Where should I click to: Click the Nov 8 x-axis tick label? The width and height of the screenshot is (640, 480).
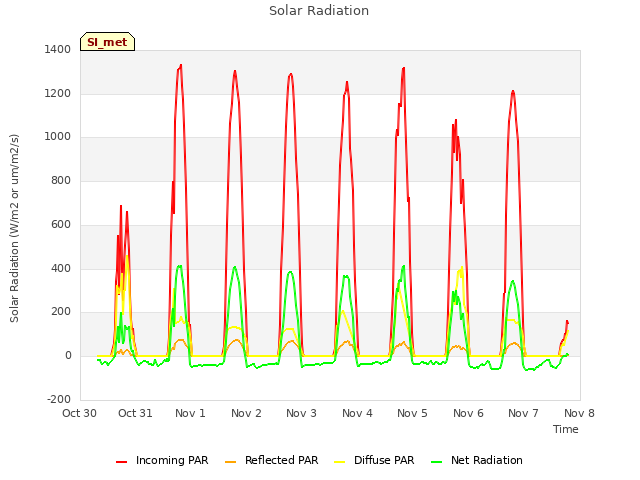(x=579, y=413)
